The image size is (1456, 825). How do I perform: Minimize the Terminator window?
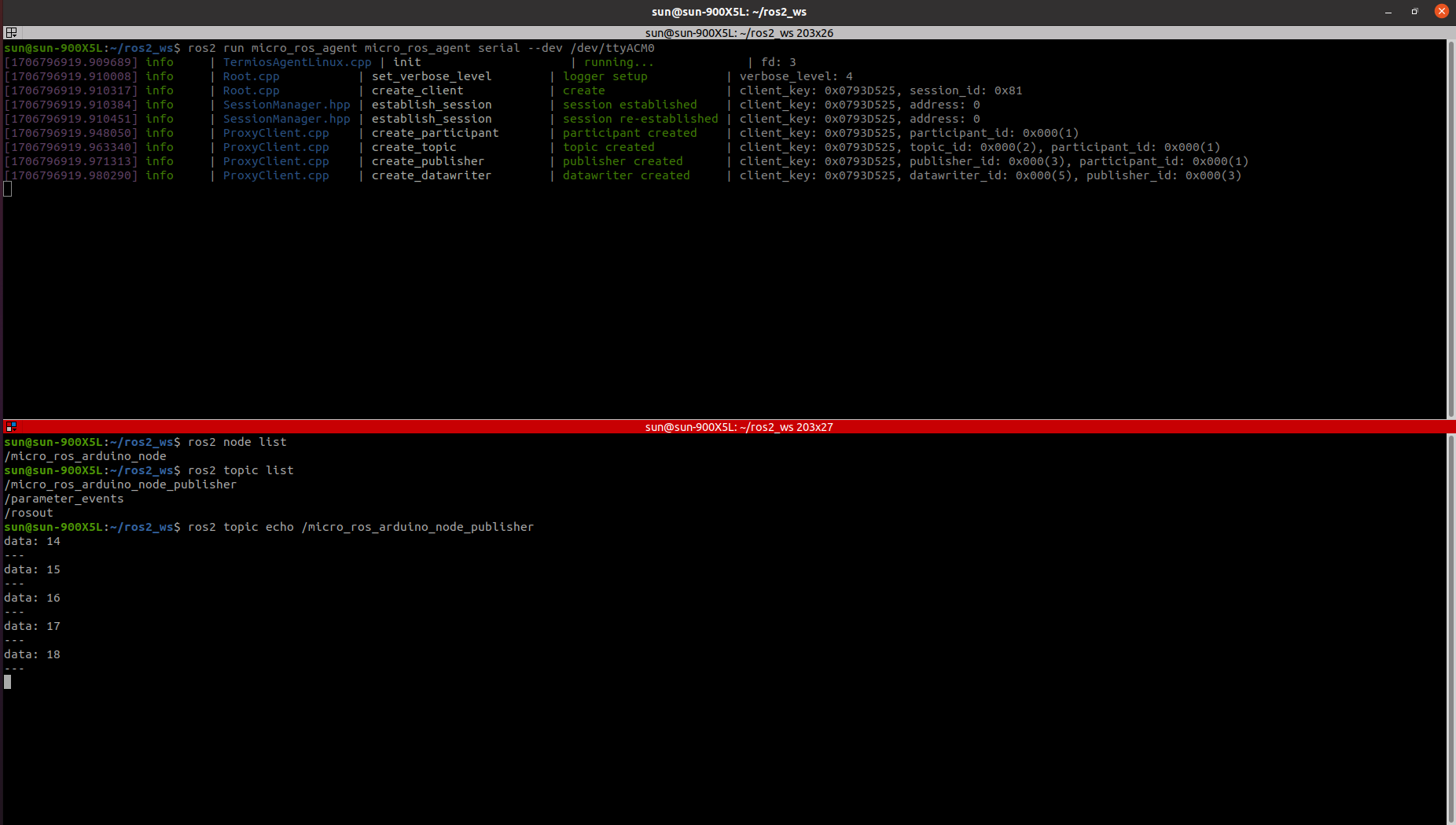(1388, 12)
